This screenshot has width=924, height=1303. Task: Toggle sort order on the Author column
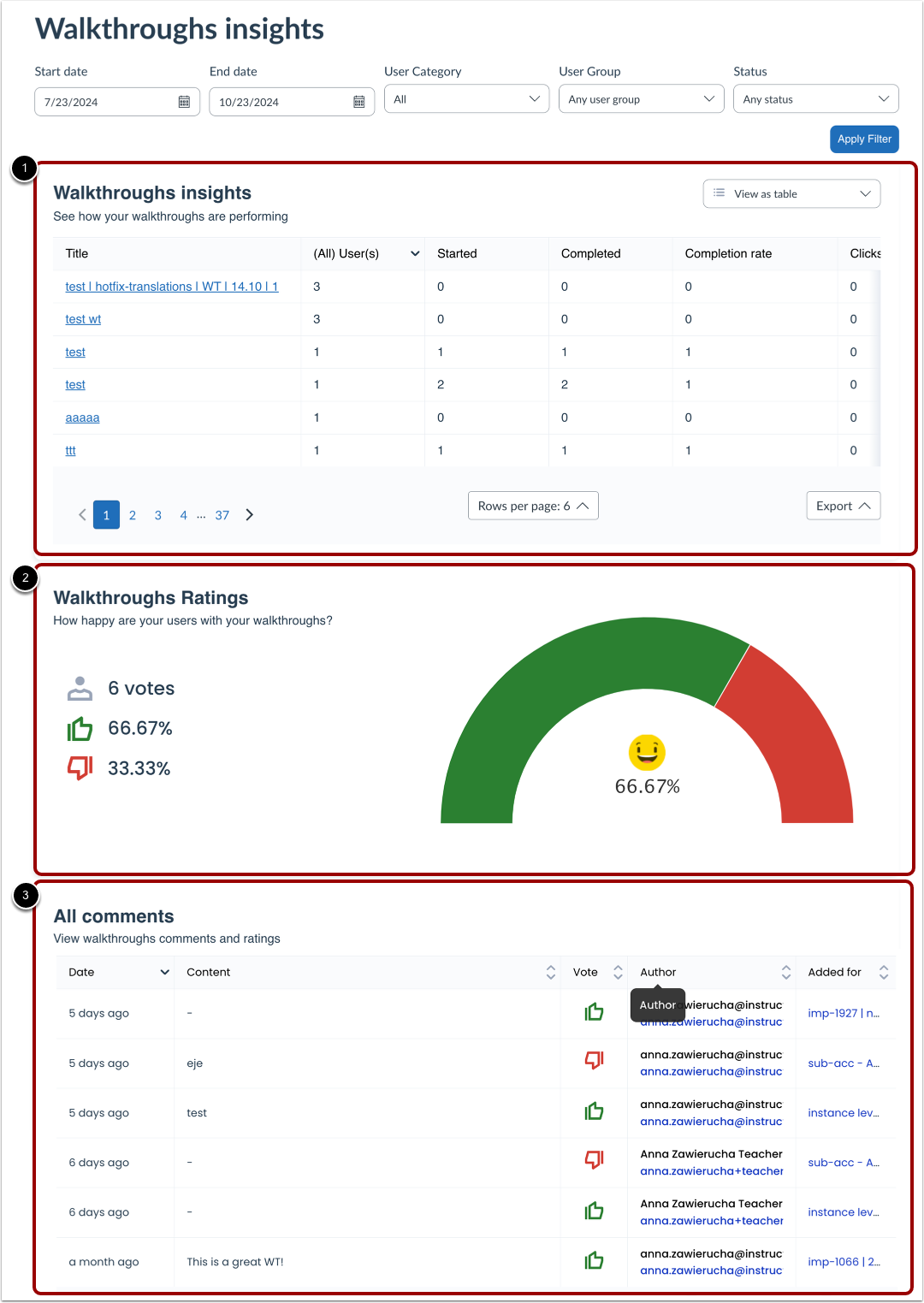[x=786, y=972]
